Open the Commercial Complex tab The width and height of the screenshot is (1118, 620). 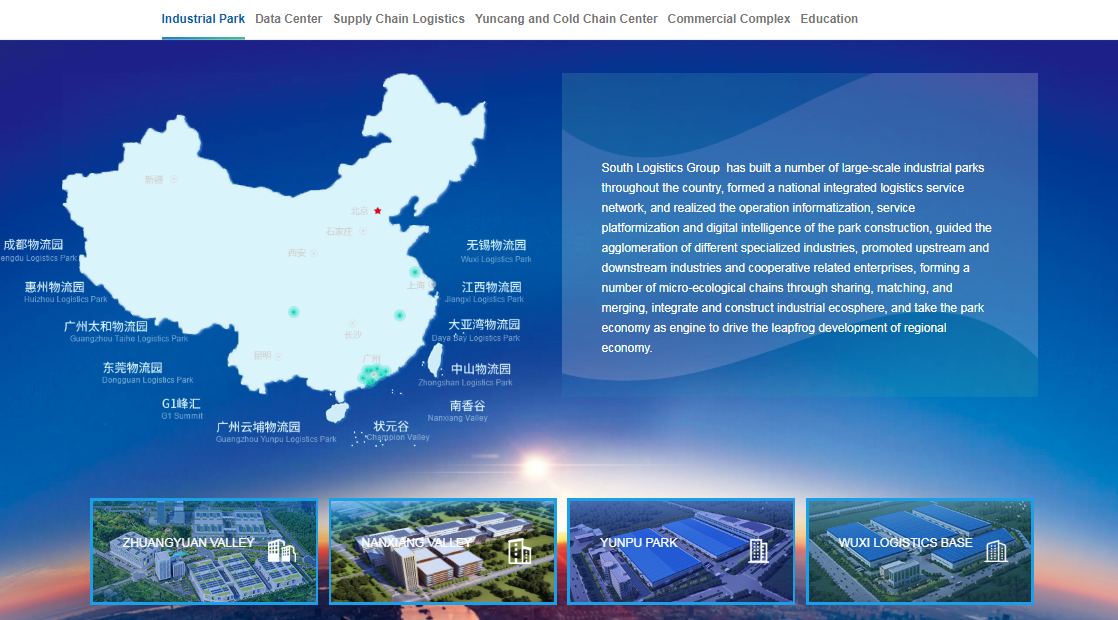(x=729, y=19)
